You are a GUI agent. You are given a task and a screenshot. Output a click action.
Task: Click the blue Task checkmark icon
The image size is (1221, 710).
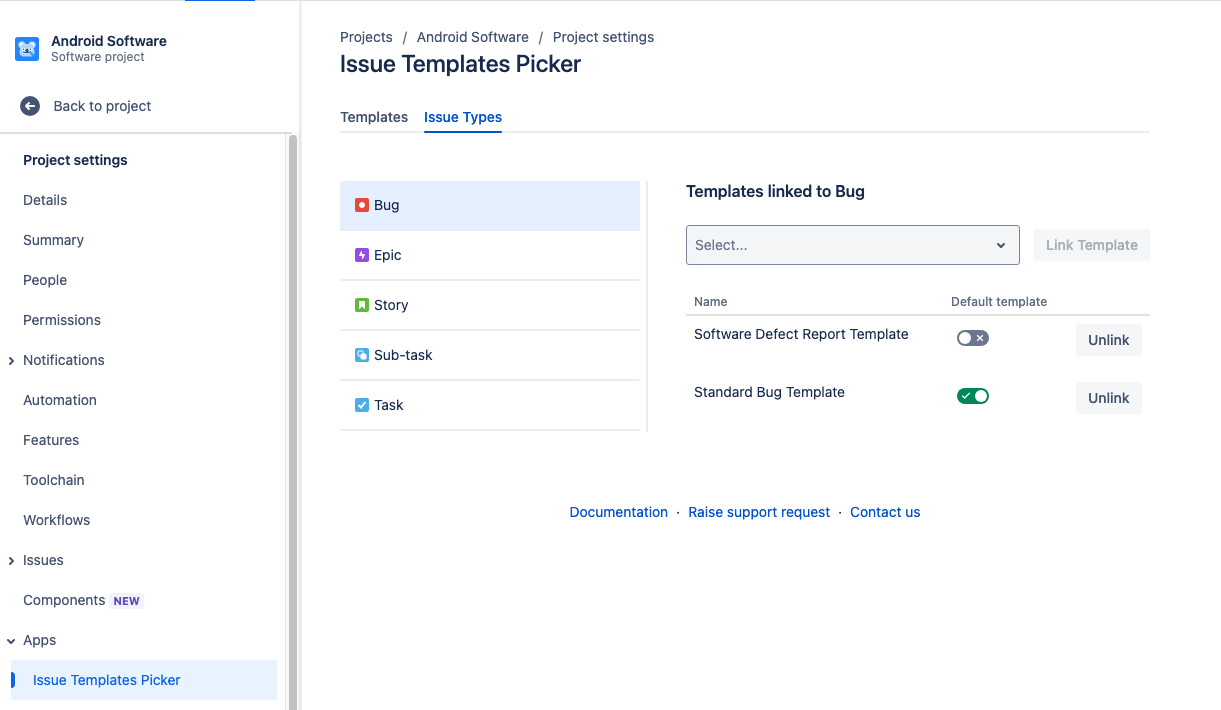pyautogui.click(x=362, y=405)
